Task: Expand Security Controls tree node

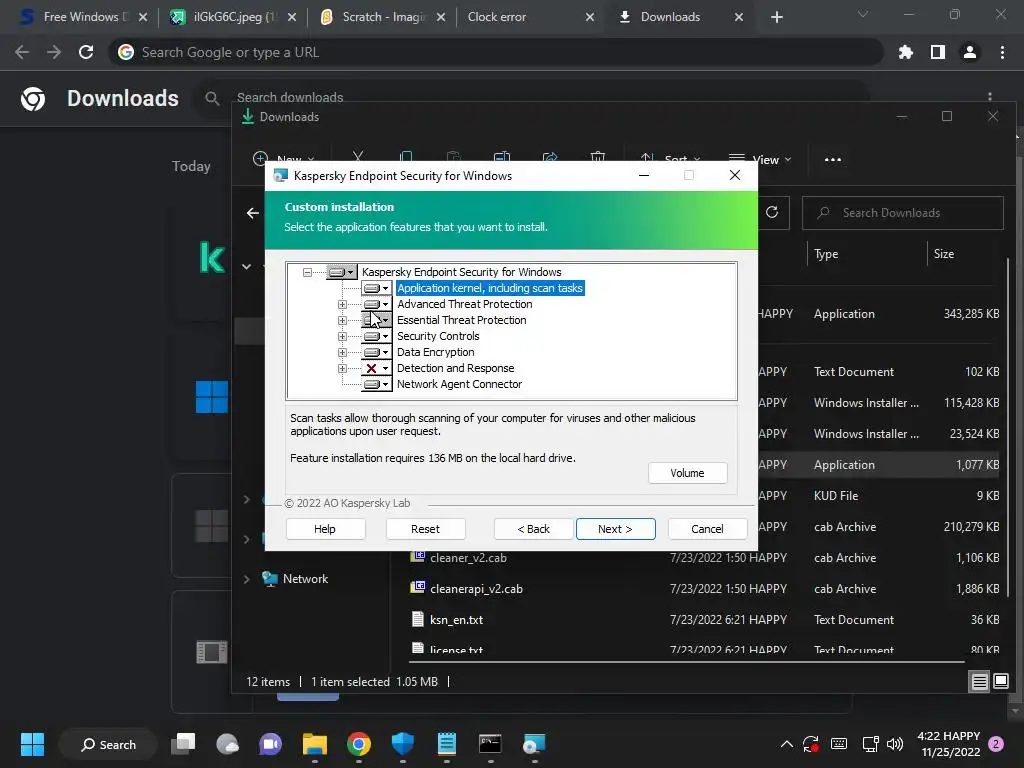Action: pyautogui.click(x=342, y=336)
